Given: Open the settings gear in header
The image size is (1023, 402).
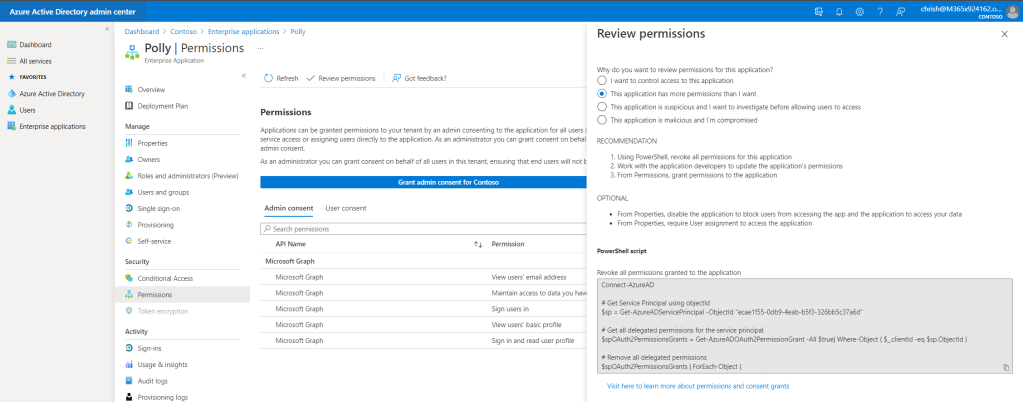Looking at the screenshot, I should tap(859, 11).
